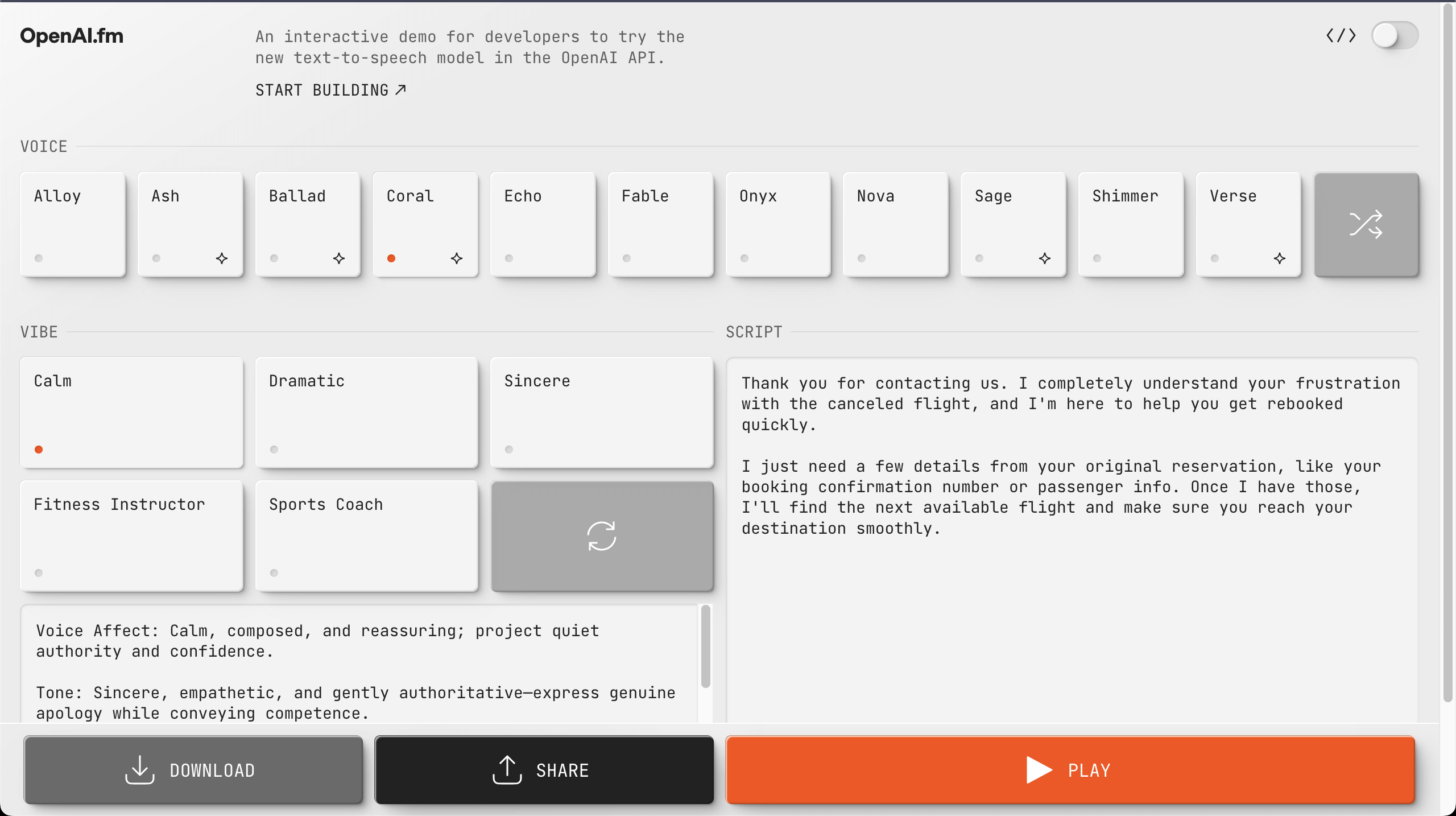Click the sparkle icon on Sage card
Screen dimensions: 1456x816
[1044, 258]
